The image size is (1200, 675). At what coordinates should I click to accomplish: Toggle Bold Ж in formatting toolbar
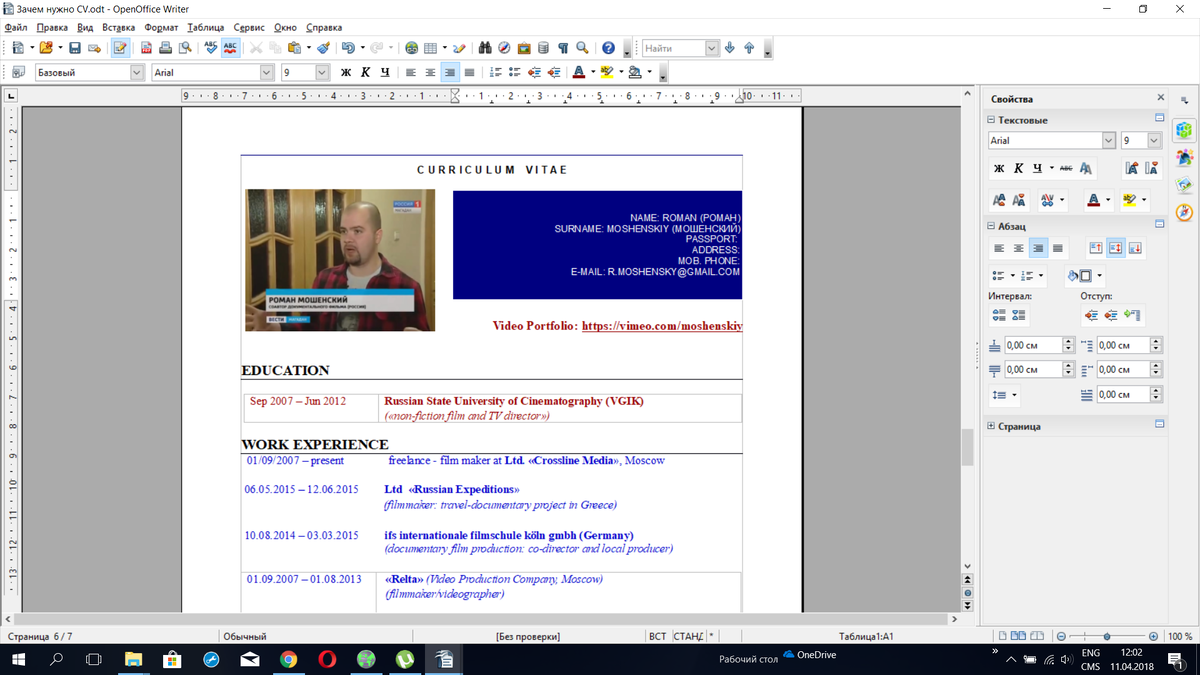346,72
